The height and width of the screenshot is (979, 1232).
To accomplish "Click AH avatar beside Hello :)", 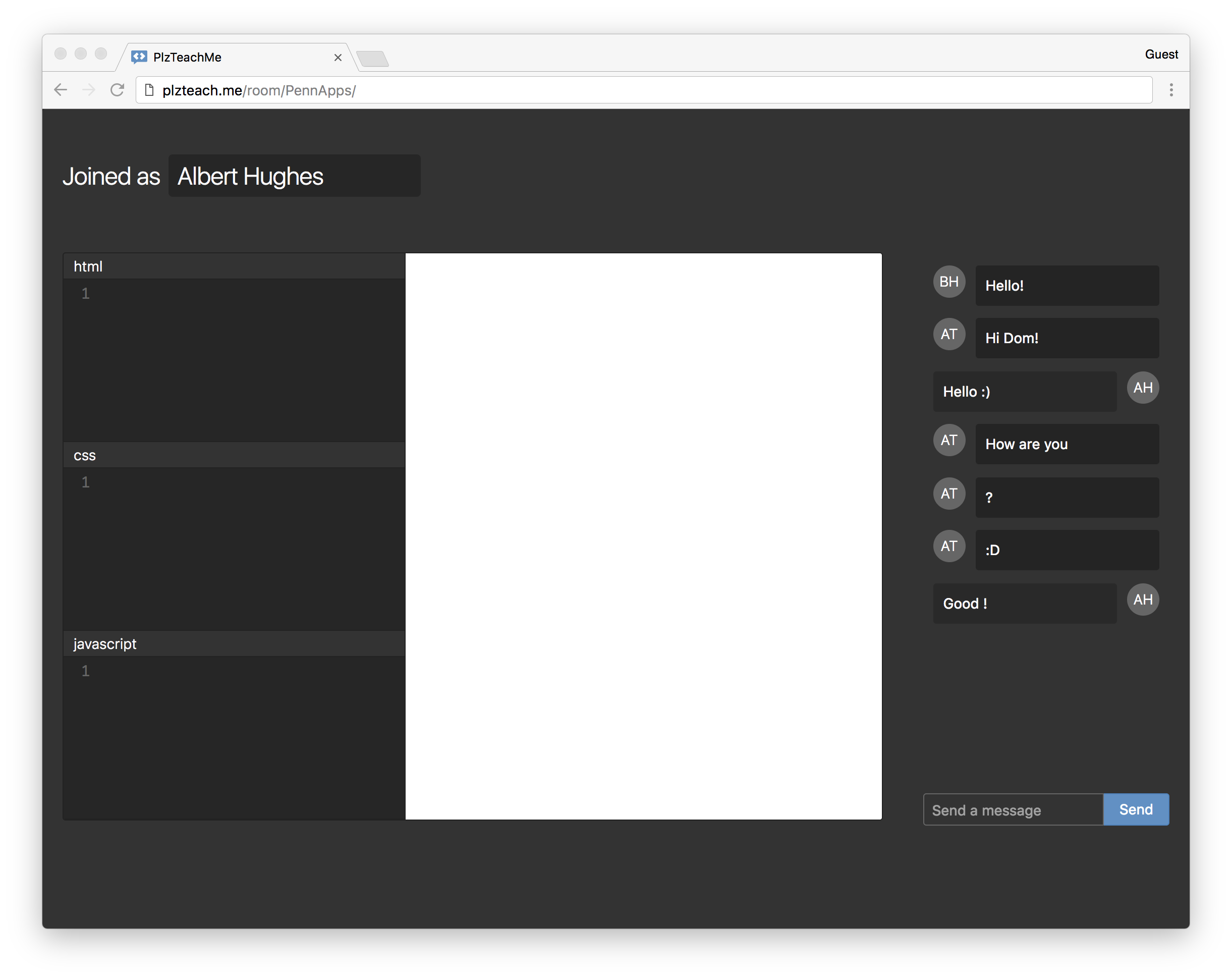I will [1142, 388].
